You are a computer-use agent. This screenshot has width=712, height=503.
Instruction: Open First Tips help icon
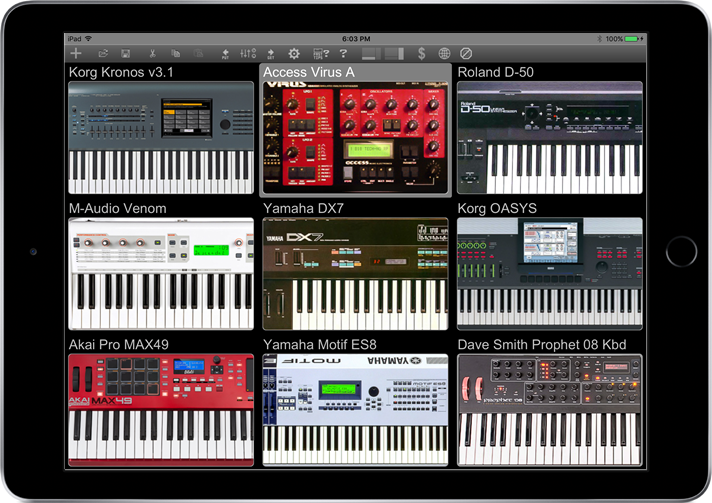[321, 54]
